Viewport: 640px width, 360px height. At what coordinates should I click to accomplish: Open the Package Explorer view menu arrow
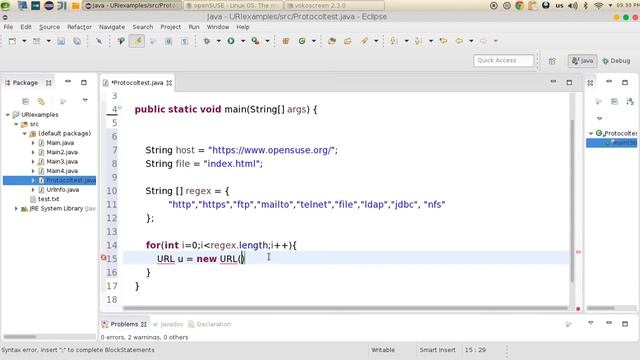tap(85, 100)
